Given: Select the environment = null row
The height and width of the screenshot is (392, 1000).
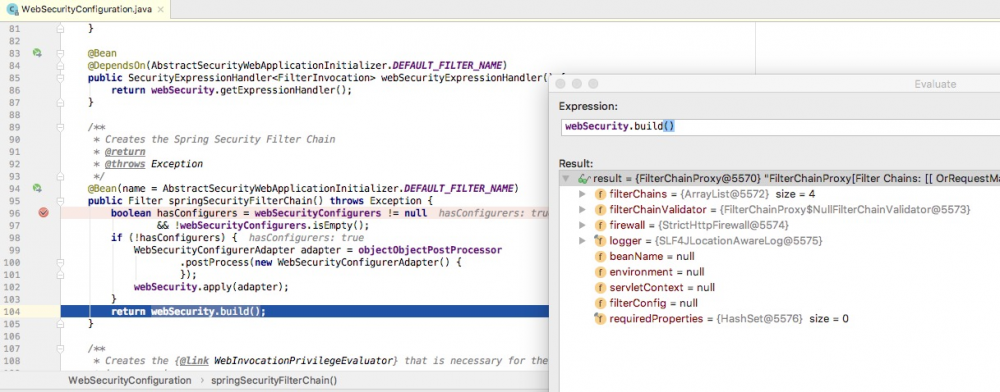Looking at the screenshot, I should [x=779, y=272].
